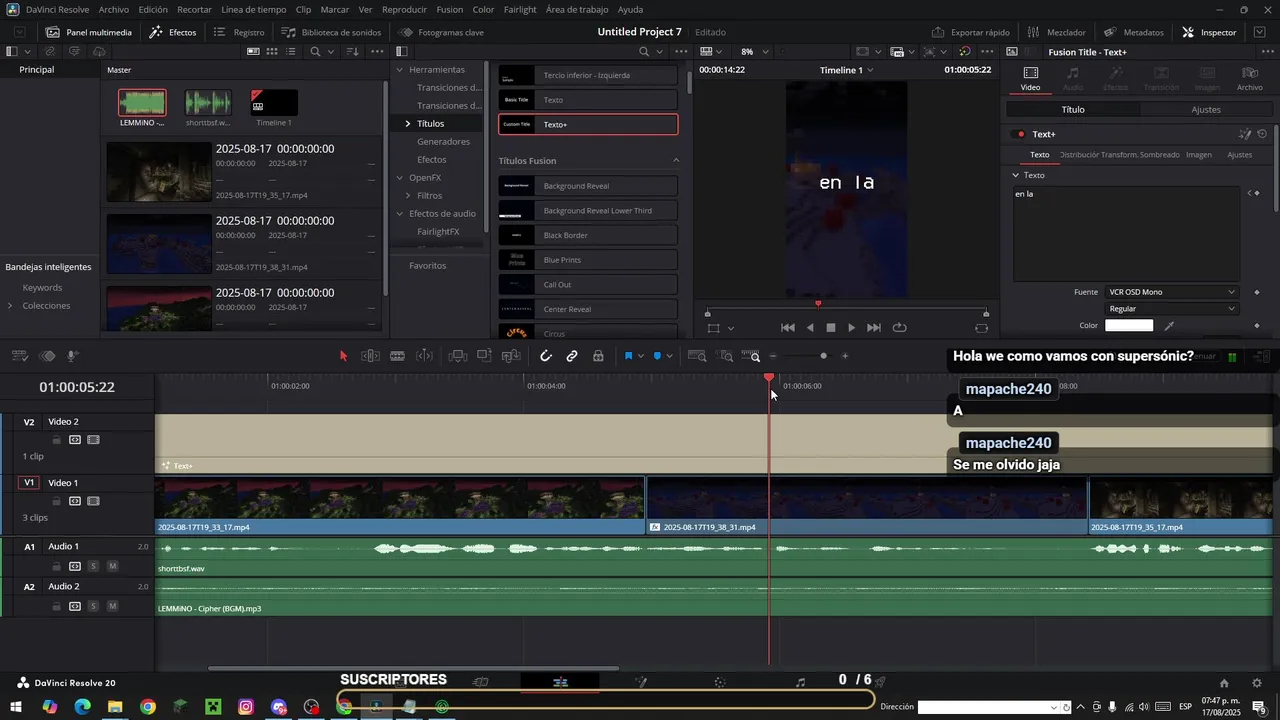
Task: Open the Fuente font dropdown
Action: tap(1171, 292)
